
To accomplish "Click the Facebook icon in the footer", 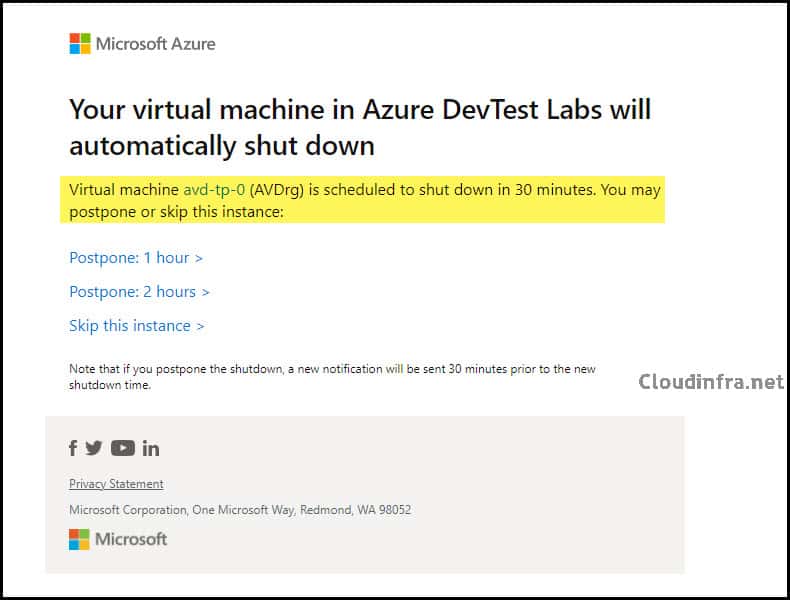I will coord(73,448).
